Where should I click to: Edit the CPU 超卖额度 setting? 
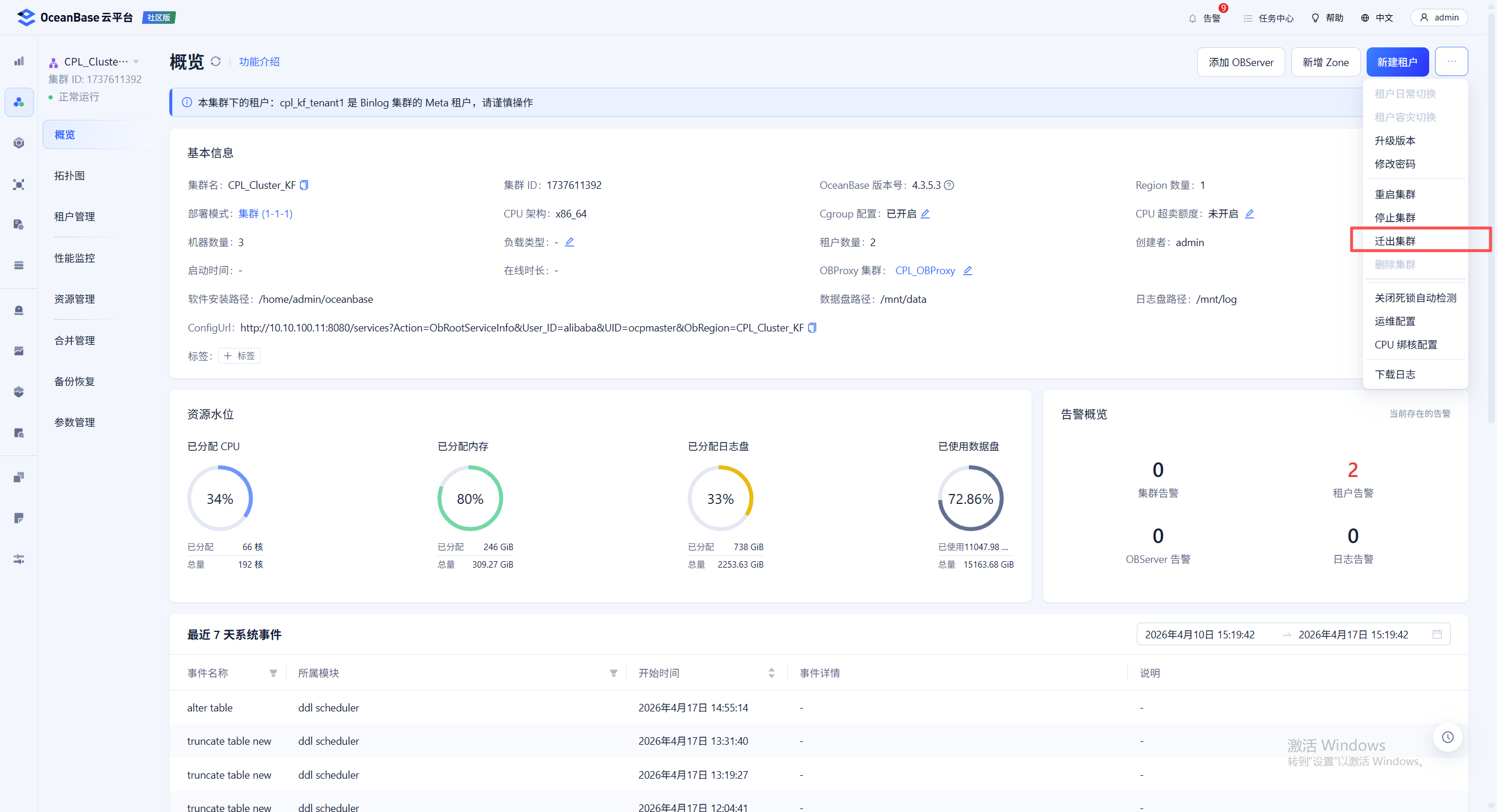(1250, 214)
